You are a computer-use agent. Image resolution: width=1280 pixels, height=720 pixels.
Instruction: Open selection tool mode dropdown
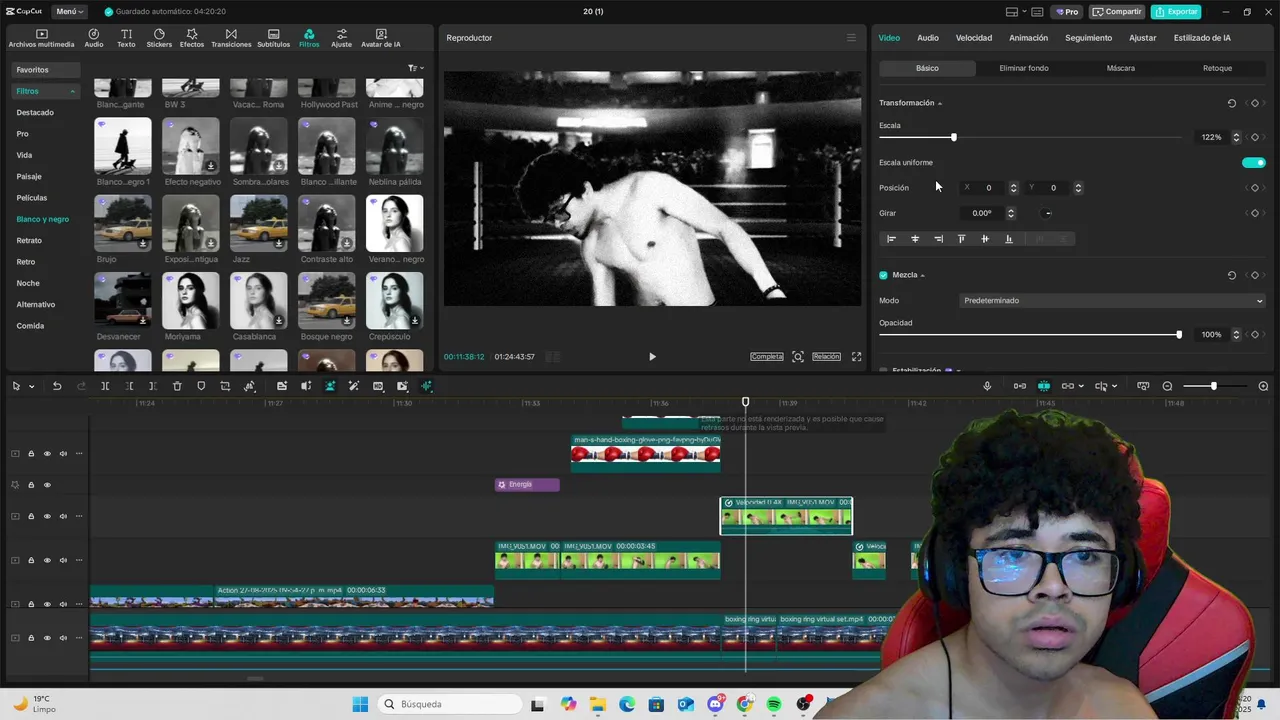point(32,386)
